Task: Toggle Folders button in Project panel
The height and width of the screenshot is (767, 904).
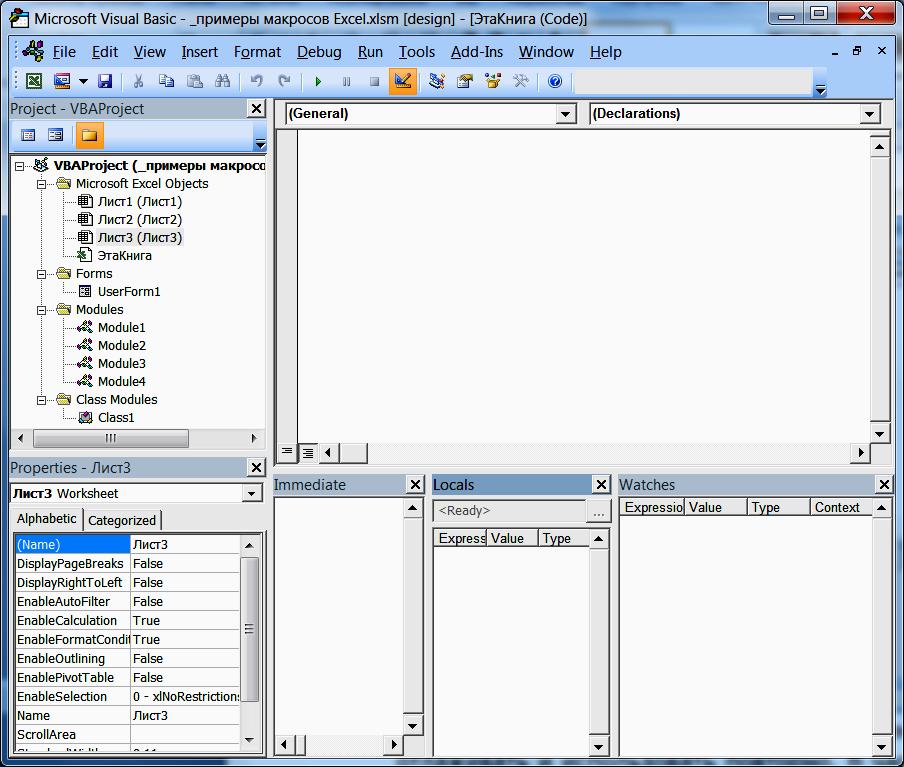Action: [89, 136]
